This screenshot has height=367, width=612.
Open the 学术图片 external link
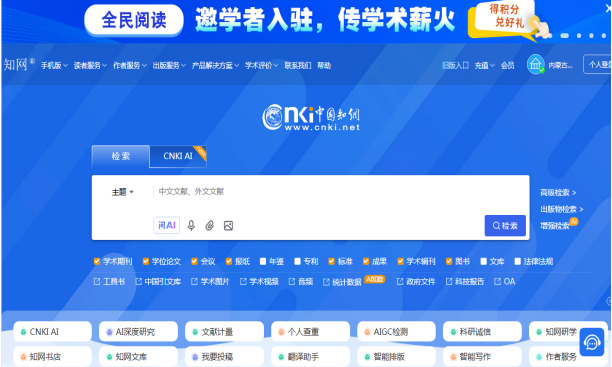(210, 281)
